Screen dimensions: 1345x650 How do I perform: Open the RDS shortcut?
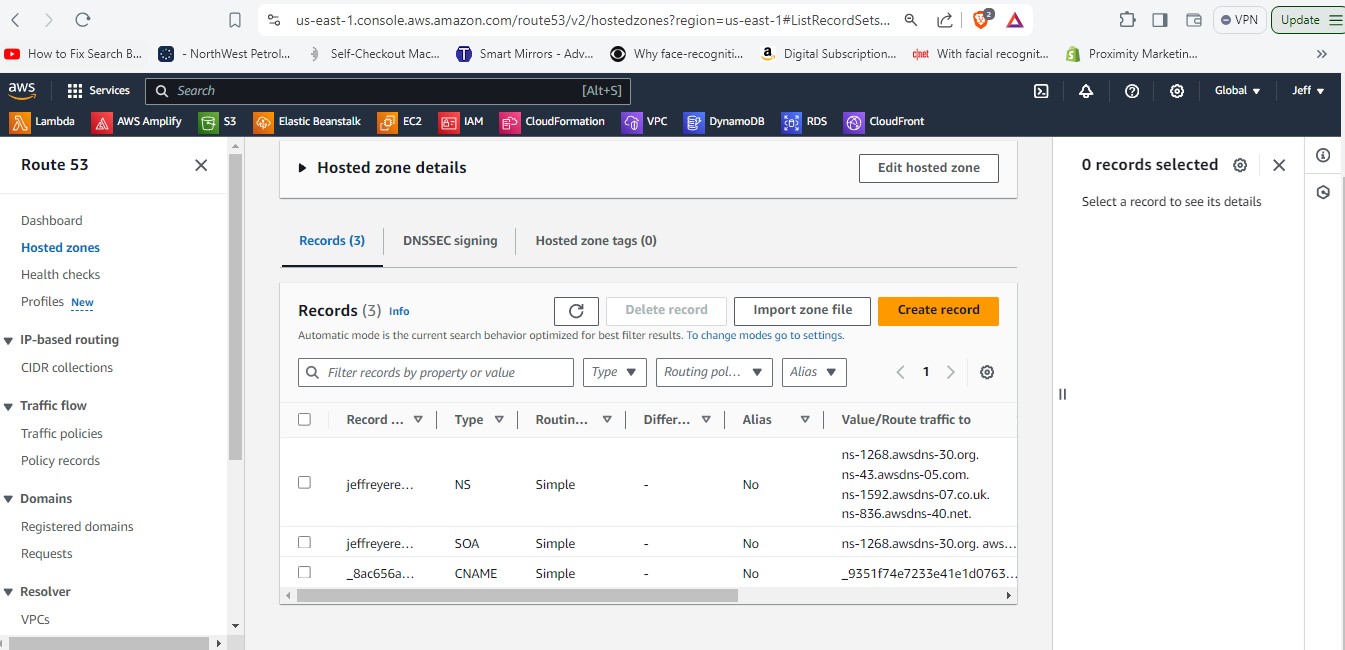click(x=805, y=122)
